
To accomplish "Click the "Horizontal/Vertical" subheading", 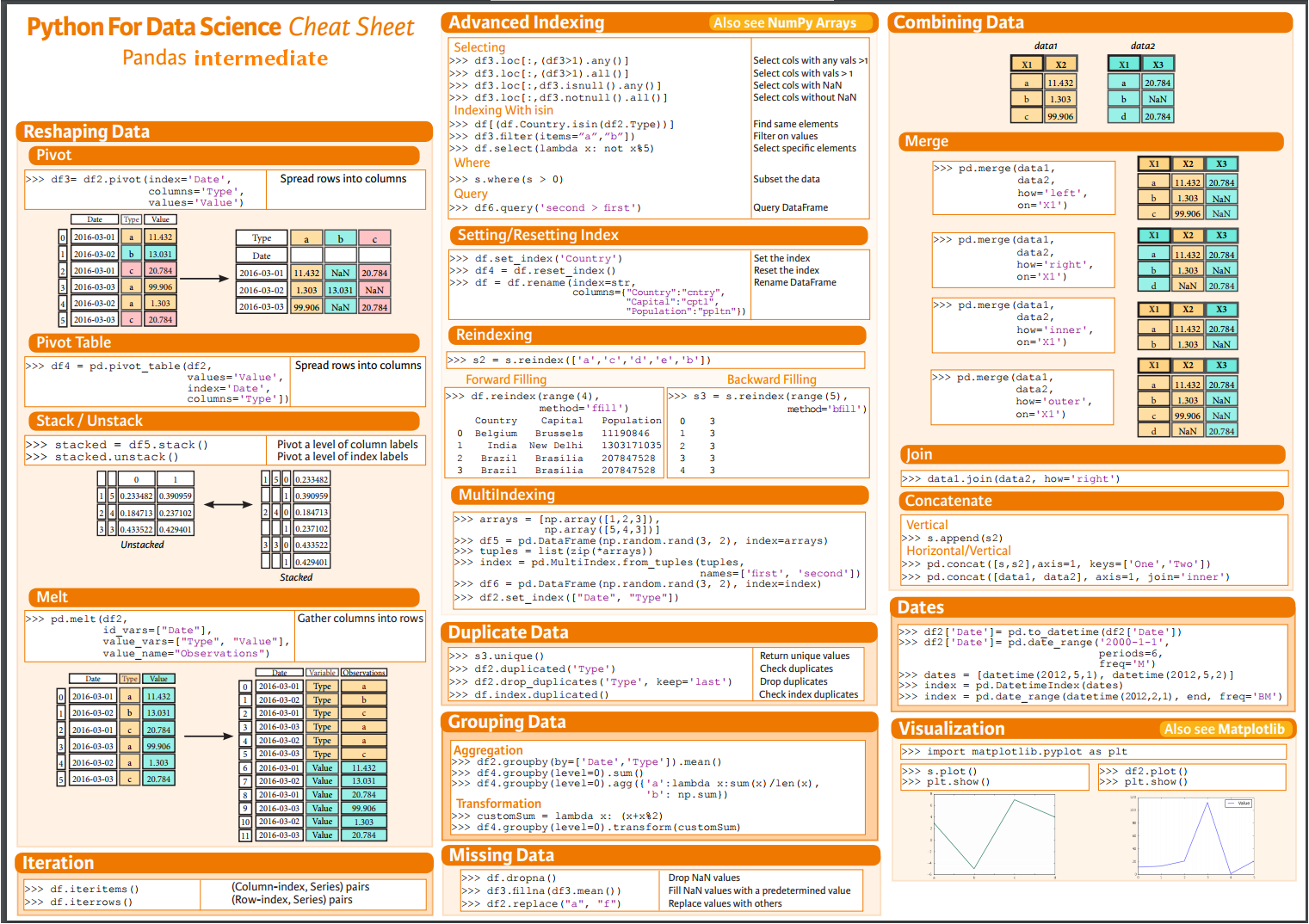I will pos(958,551).
